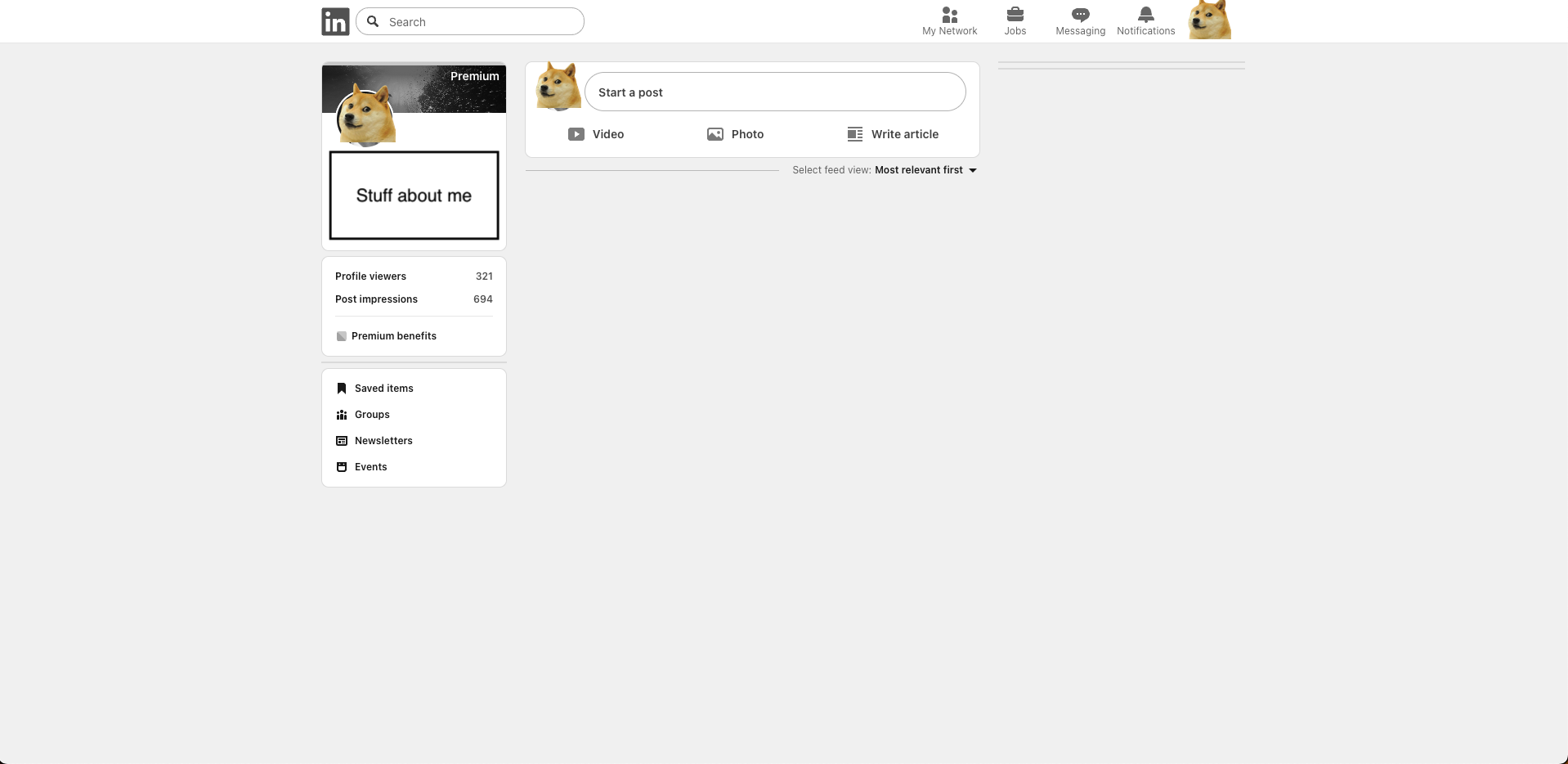Click the Video button label
Screen dimensions: 1568x764
(x=608, y=134)
